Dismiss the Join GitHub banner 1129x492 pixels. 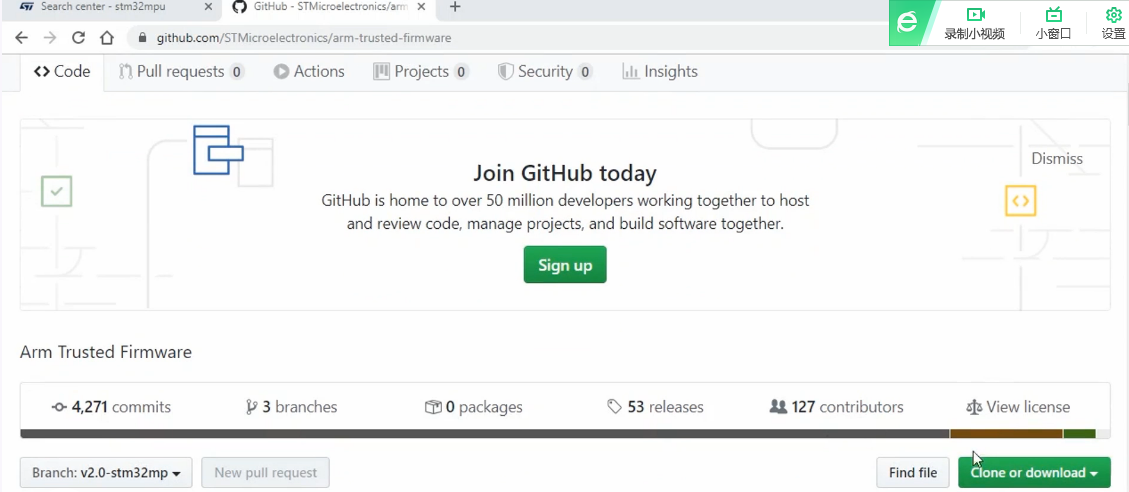tap(1057, 159)
